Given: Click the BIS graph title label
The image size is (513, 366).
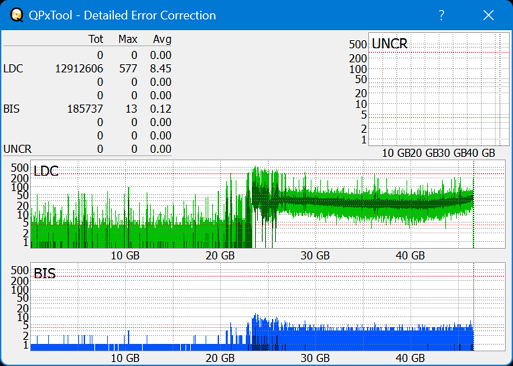Looking at the screenshot, I should [x=45, y=274].
